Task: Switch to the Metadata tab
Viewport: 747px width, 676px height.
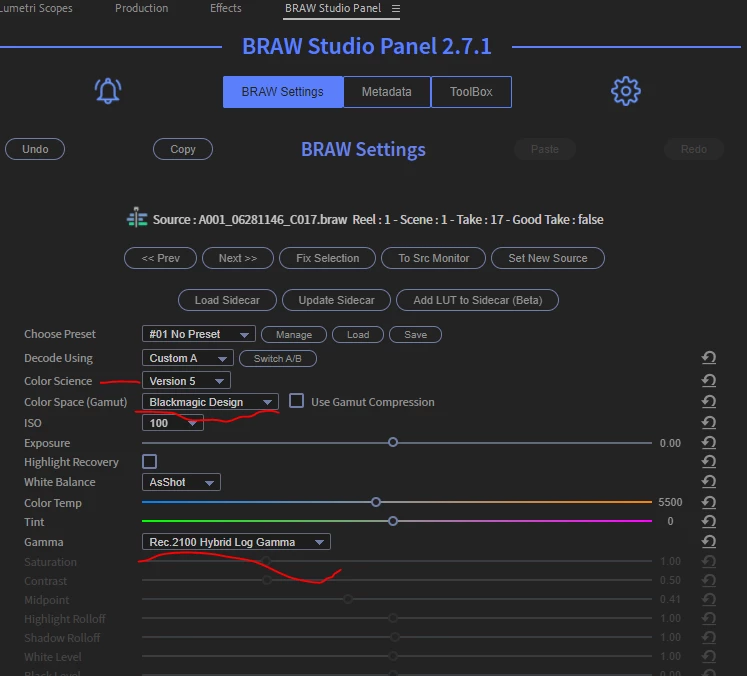Action: pyautogui.click(x=387, y=92)
